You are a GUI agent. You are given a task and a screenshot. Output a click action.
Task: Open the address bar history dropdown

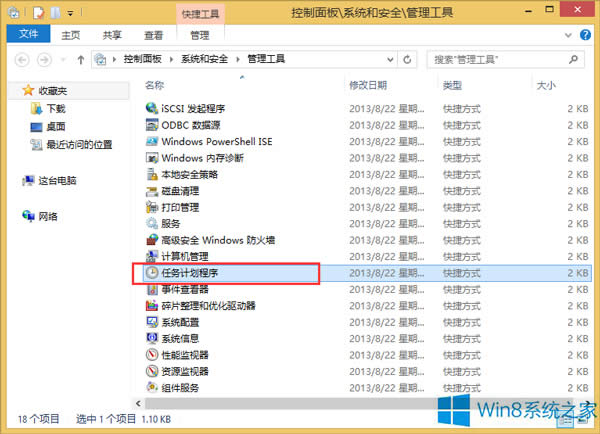coord(390,59)
